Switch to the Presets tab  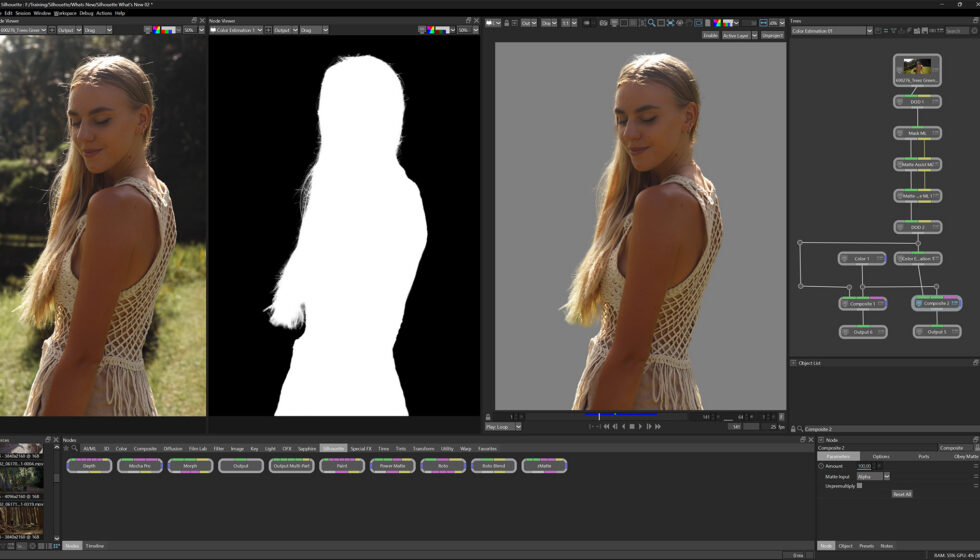click(866, 546)
